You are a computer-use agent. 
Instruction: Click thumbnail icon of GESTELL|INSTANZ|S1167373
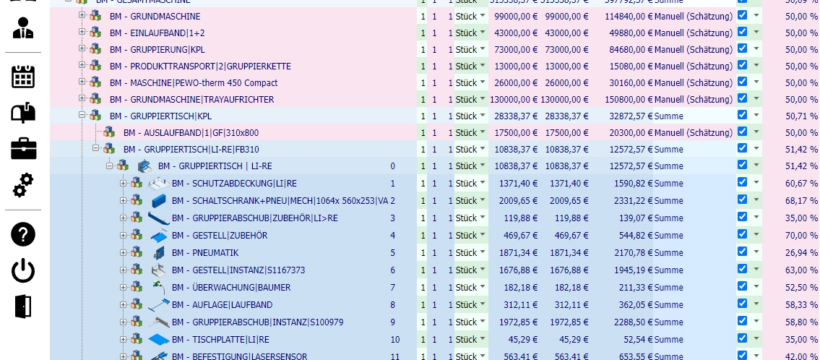point(158,270)
